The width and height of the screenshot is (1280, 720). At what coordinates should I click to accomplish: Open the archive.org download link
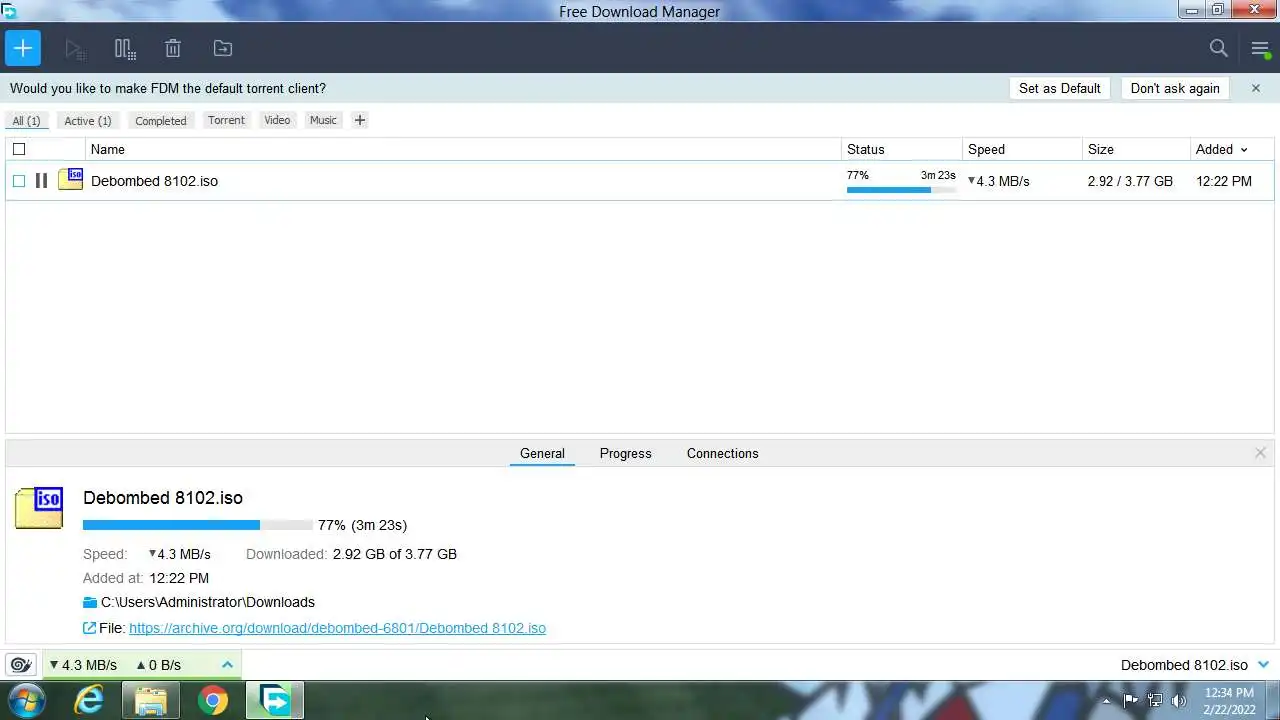click(337, 628)
